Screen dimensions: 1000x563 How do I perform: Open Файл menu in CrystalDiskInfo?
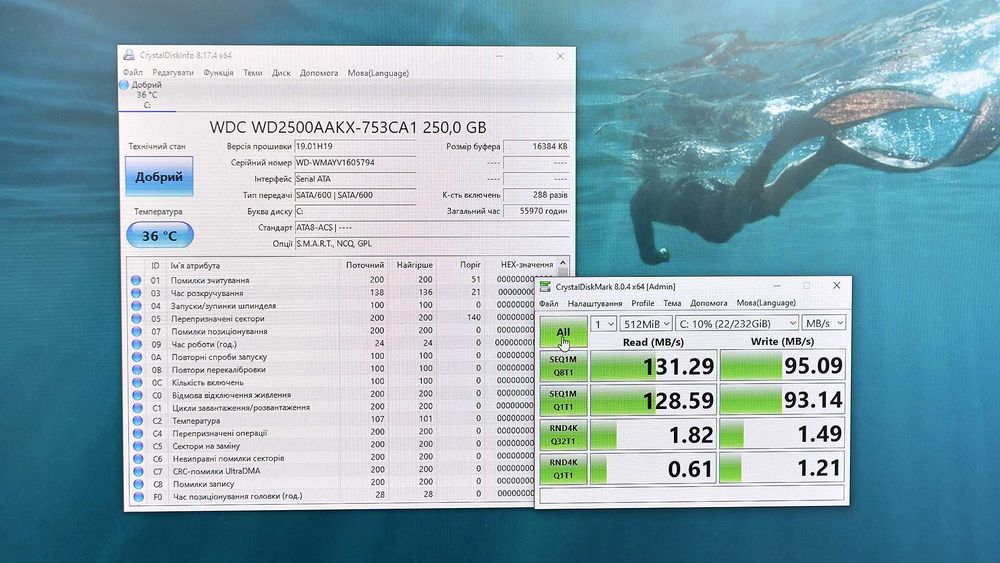pyautogui.click(x=133, y=73)
